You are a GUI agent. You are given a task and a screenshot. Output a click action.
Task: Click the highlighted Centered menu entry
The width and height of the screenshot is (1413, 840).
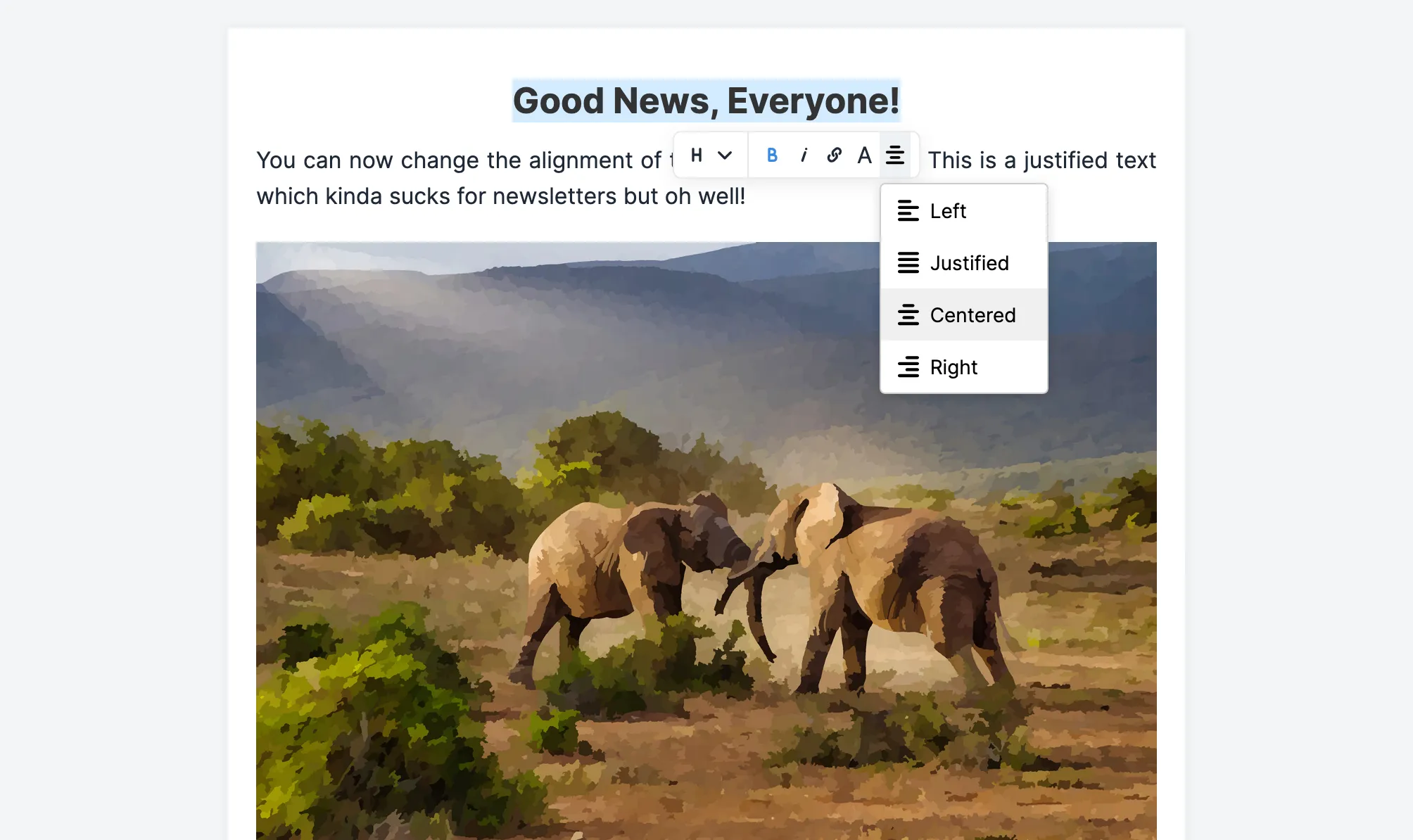click(972, 315)
